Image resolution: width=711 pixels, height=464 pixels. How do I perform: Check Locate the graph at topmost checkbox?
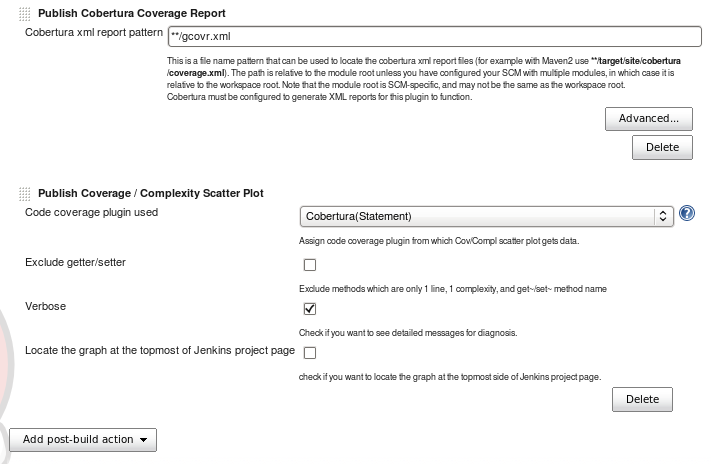[x=309, y=353]
